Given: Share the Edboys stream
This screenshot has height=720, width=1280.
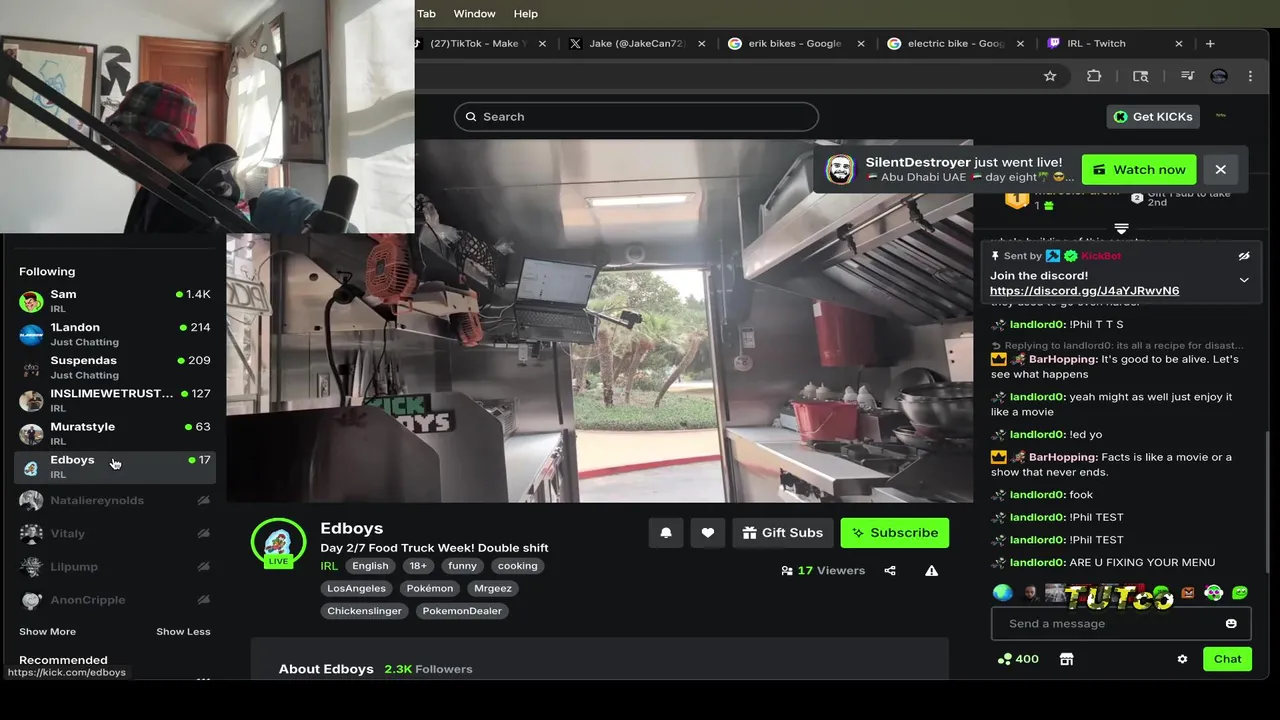Looking at the screenshot, I should tap(890, 571).
